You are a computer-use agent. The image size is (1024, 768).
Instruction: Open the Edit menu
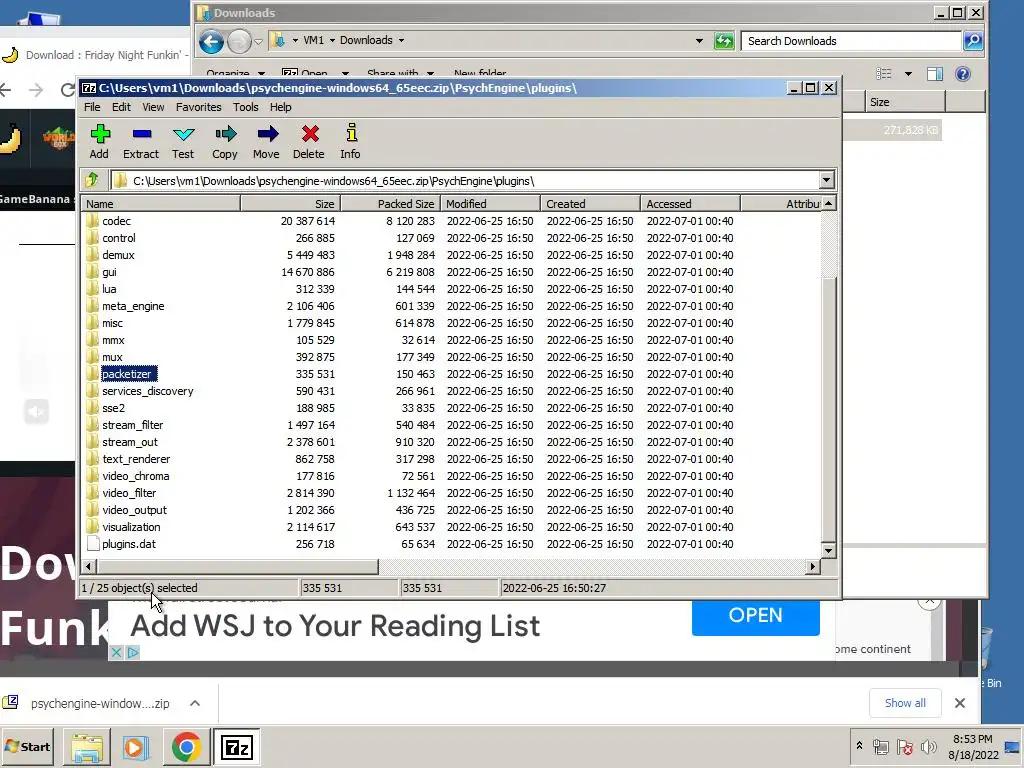click(121, 107)
